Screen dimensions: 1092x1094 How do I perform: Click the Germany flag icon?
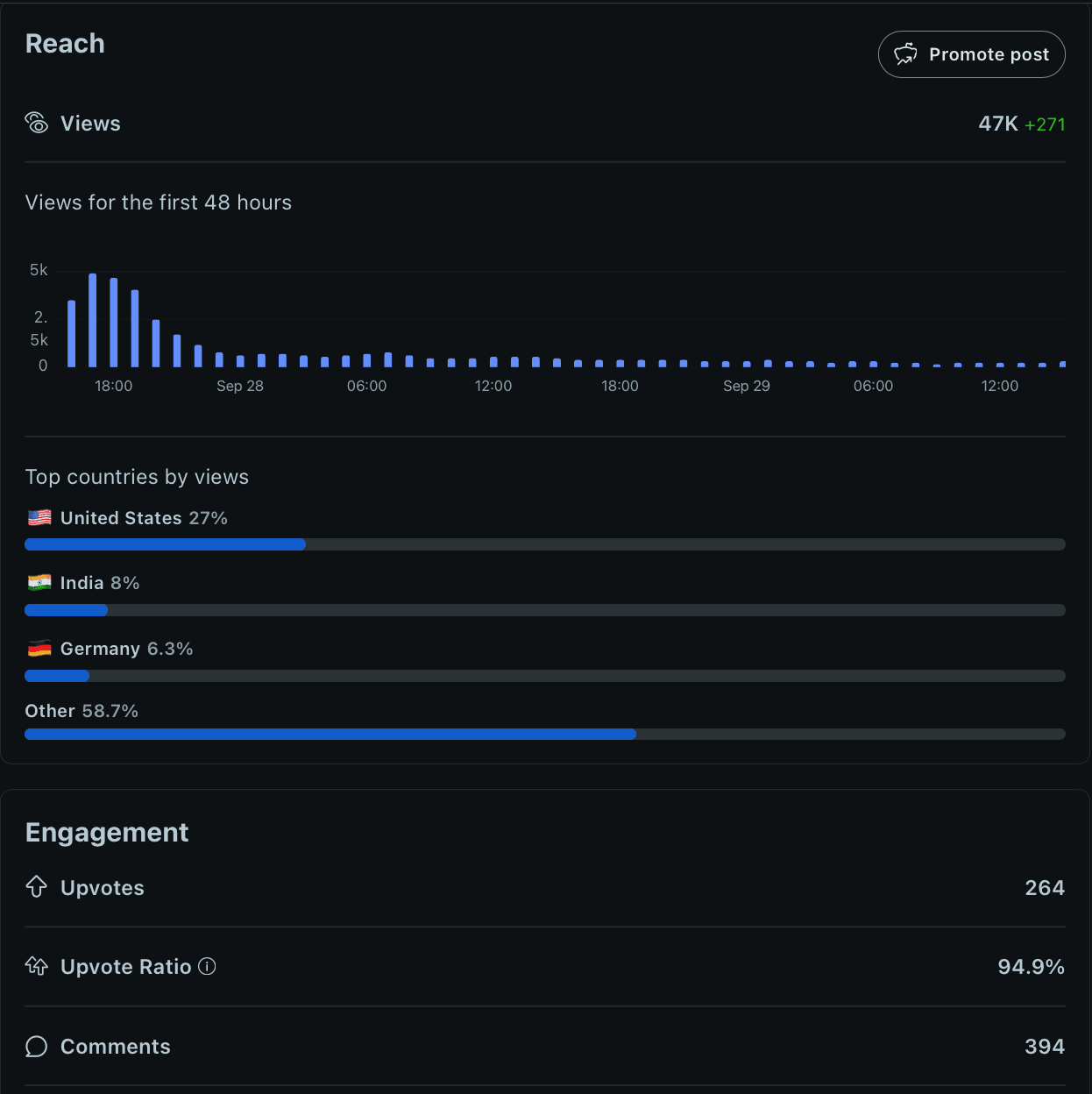[39, 649]
